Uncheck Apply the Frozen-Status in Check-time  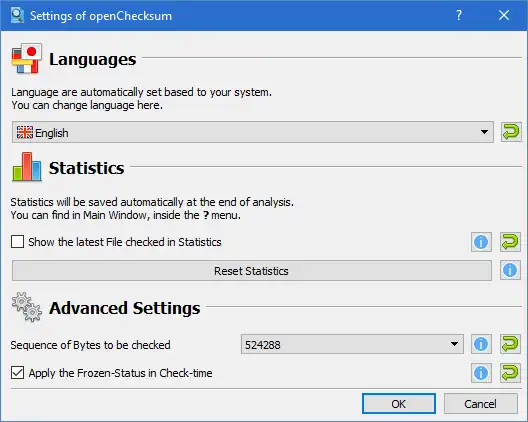[18, 373]
